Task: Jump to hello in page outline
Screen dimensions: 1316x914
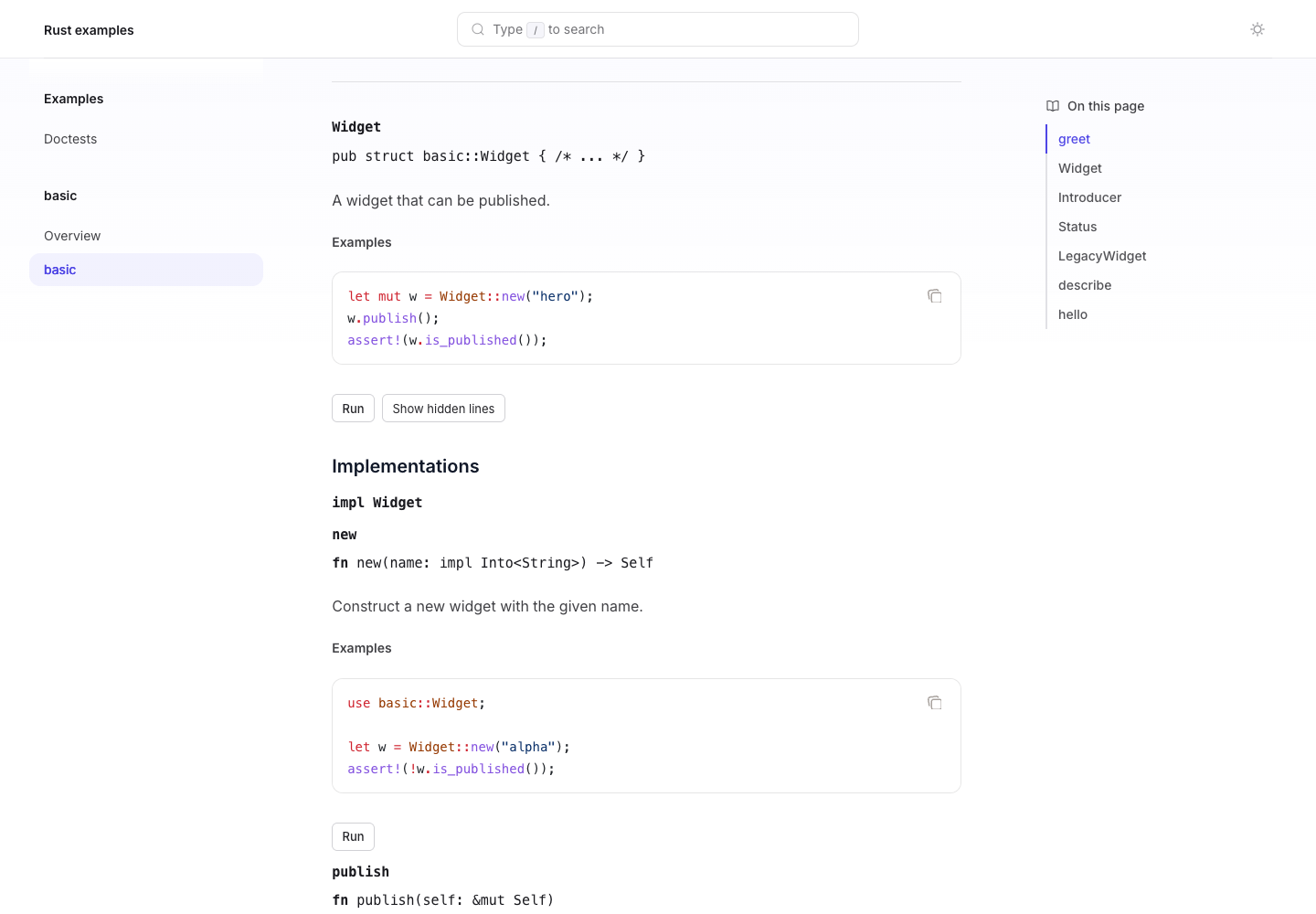Action: 1073,314
